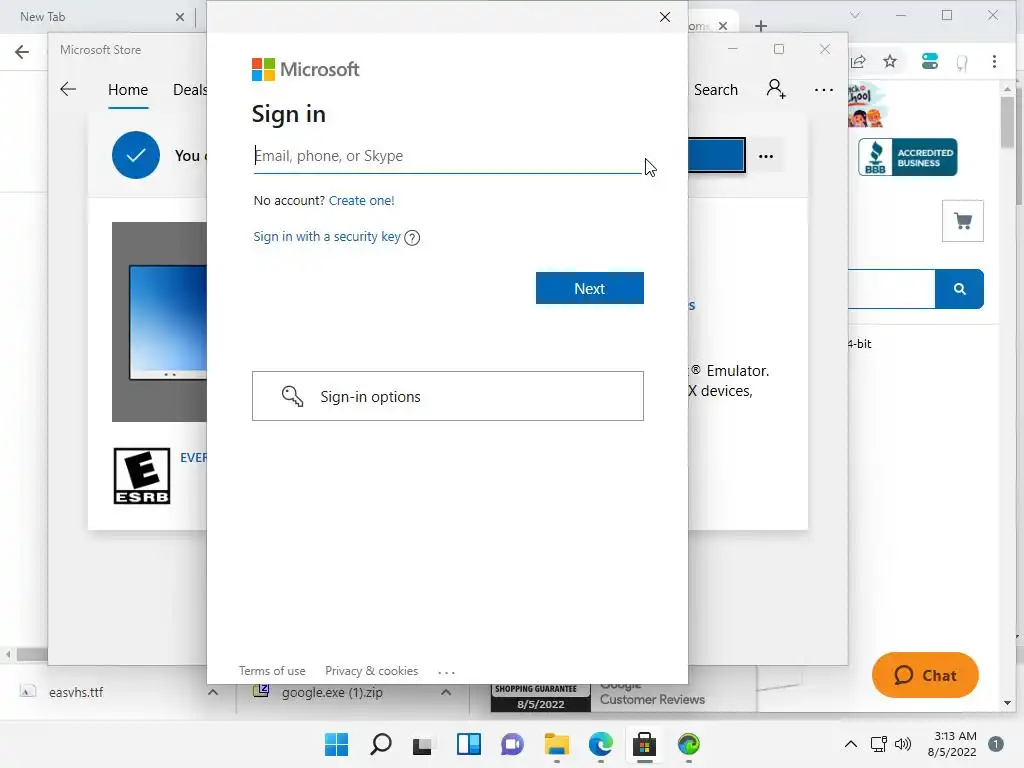Click the volume speaker tray icon
The width and height of the screenshot is (1024, 768).
coord(903,744)
